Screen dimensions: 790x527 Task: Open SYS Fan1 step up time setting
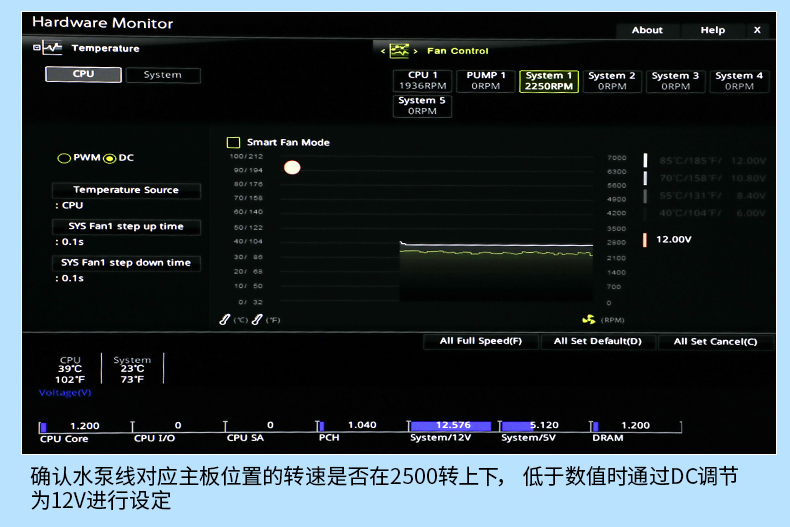126,227
